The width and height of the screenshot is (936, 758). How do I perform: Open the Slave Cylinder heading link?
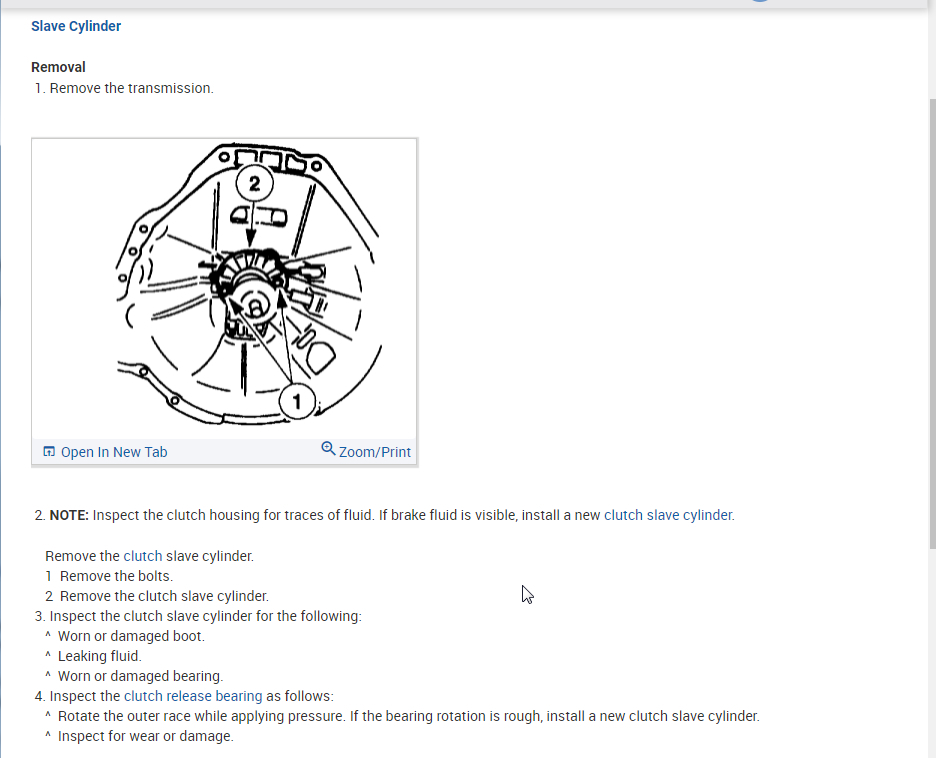pos(76,26)
